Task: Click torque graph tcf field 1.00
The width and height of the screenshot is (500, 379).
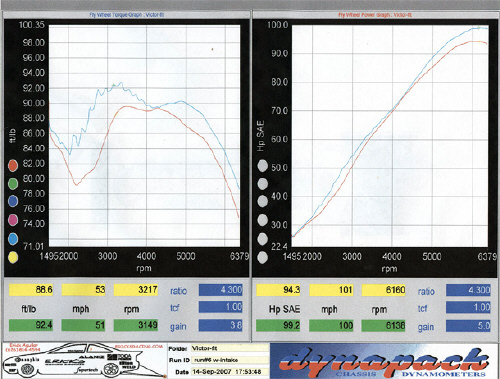Action: (220, 307)
